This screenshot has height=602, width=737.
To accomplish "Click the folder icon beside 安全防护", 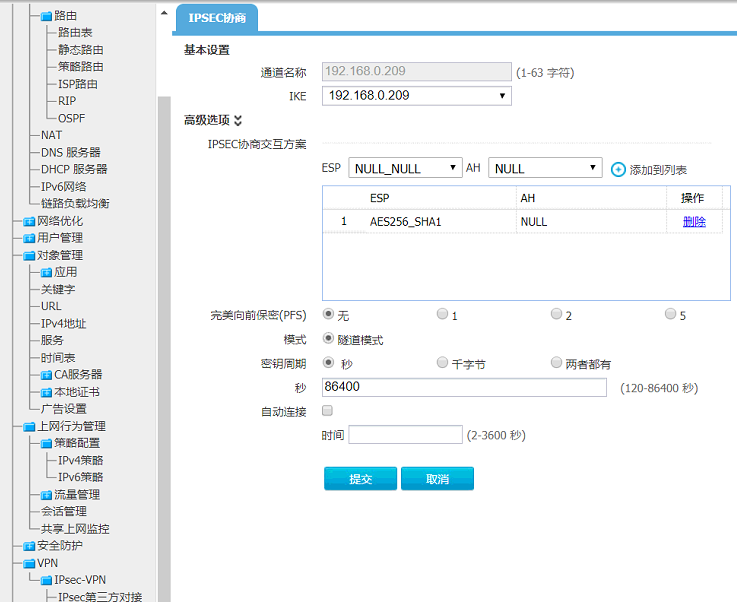I will coord(29,546).
